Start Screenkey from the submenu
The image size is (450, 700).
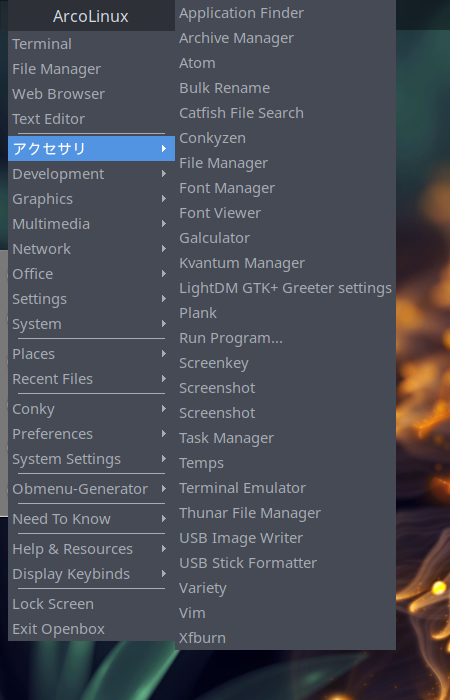tap(285, 363)
